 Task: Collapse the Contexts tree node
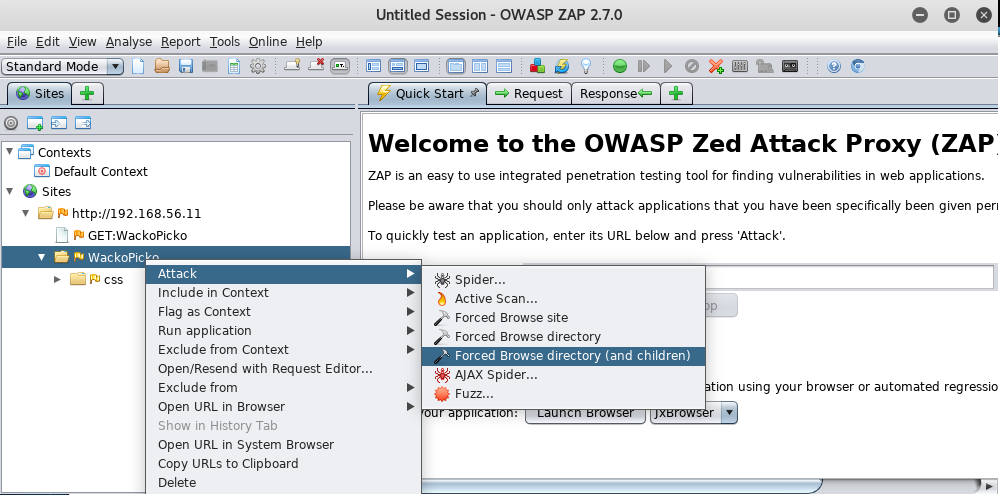click(10, 152)
